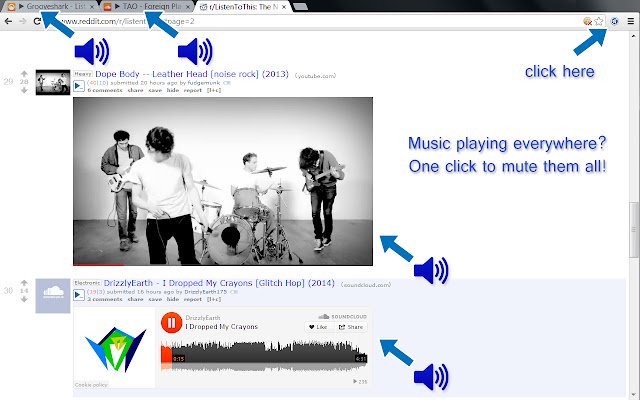
Task: Click save under the Dope Body post
Action: click(x=155, y=90)
